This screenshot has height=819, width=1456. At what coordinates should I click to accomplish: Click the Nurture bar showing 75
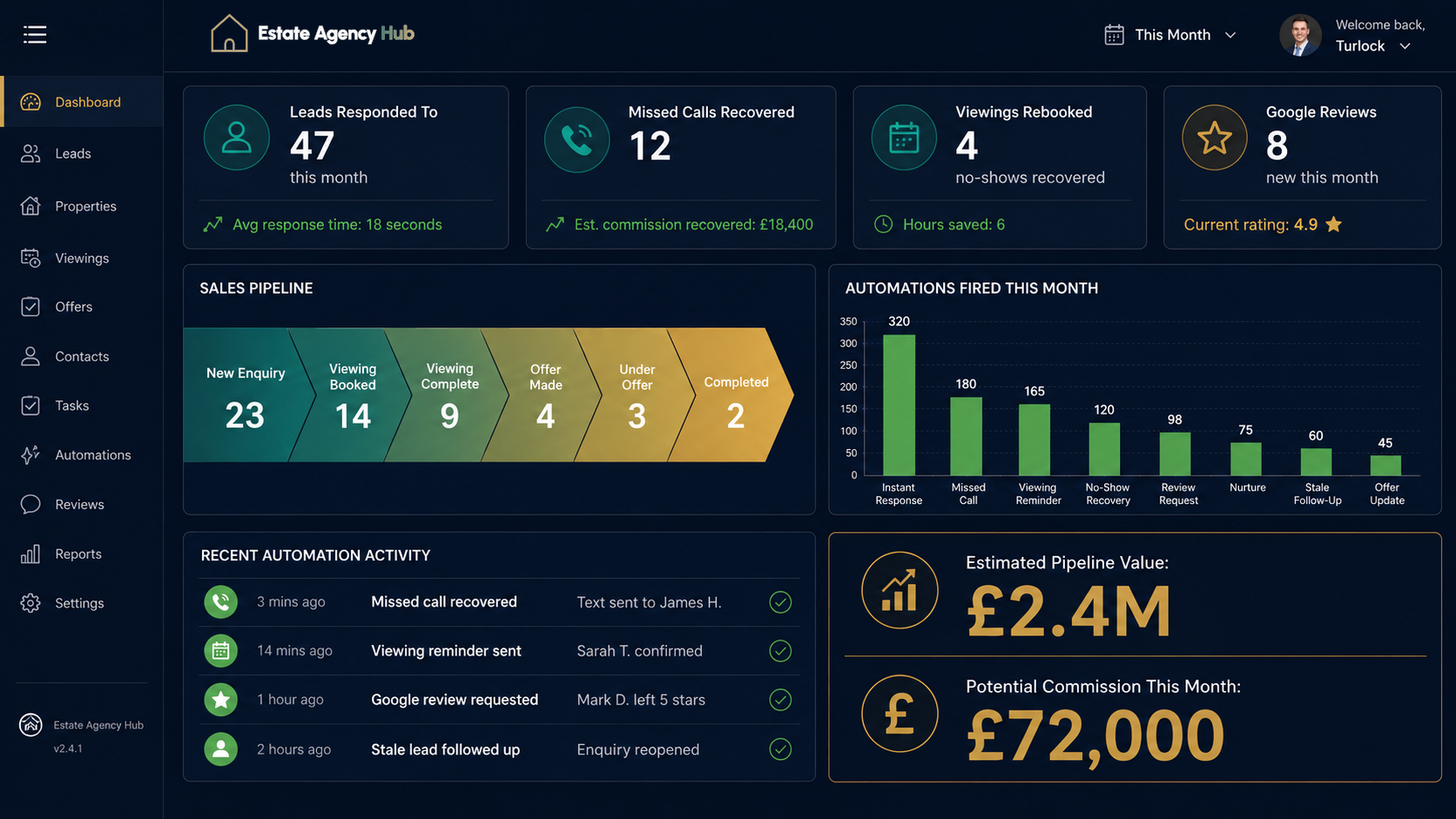coord(1245,459)
